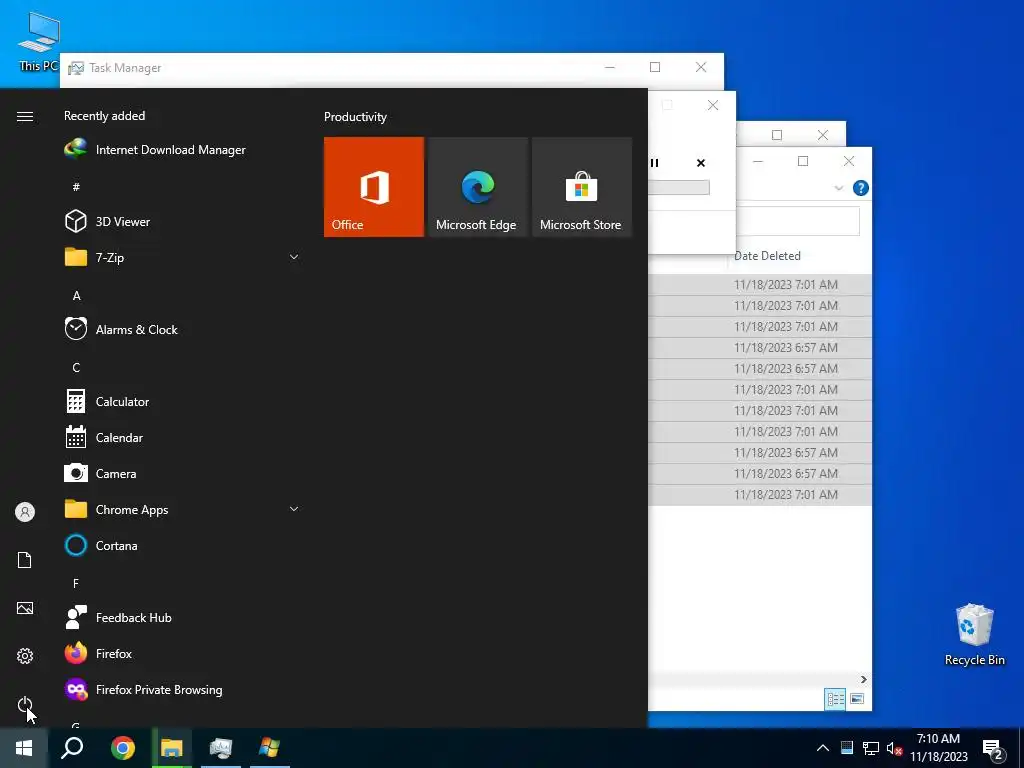1024x768 pixels.
Task: Open the Microsoft Store tile
Action: click(582, 187)
